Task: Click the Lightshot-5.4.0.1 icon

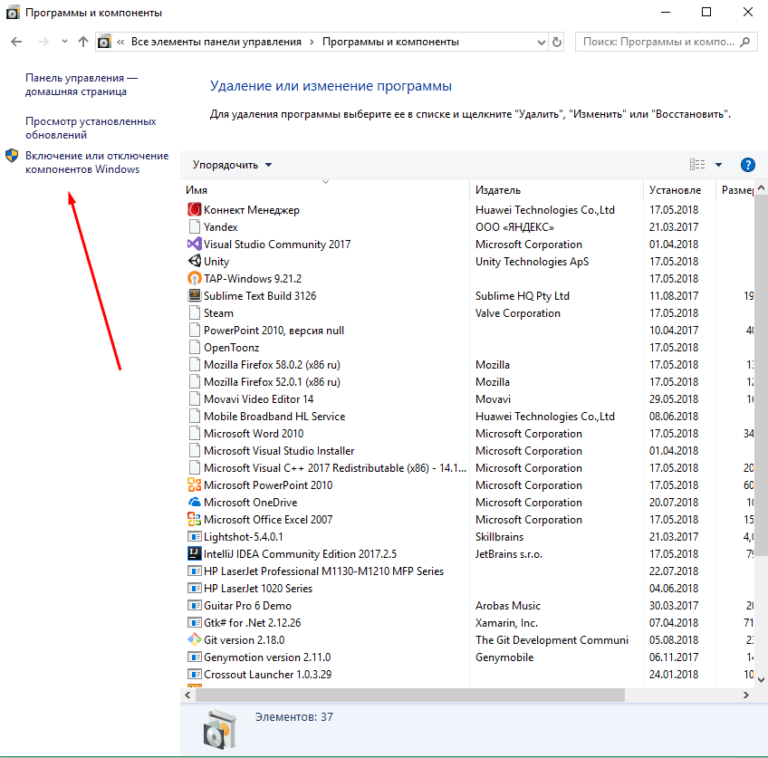Action: pyautogui.click(x=194, y=537)
